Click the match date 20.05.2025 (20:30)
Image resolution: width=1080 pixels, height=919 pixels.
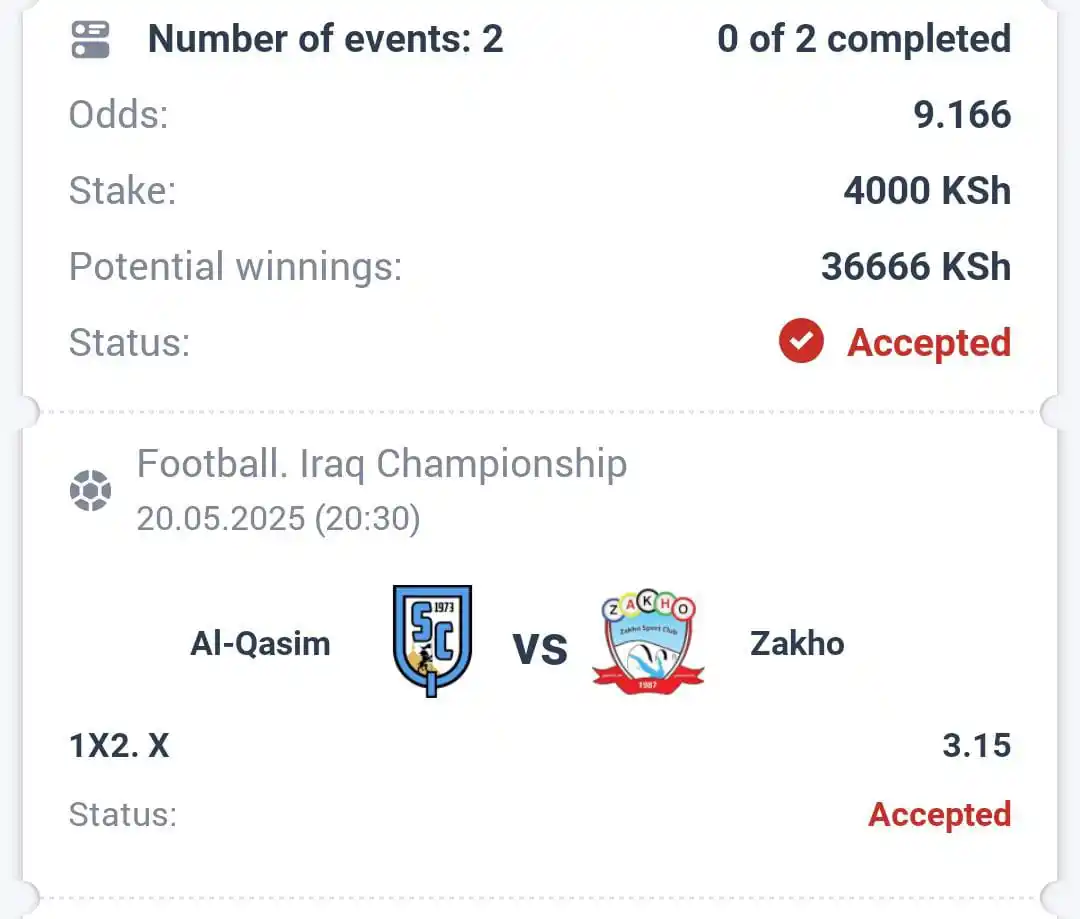point(278,519)
